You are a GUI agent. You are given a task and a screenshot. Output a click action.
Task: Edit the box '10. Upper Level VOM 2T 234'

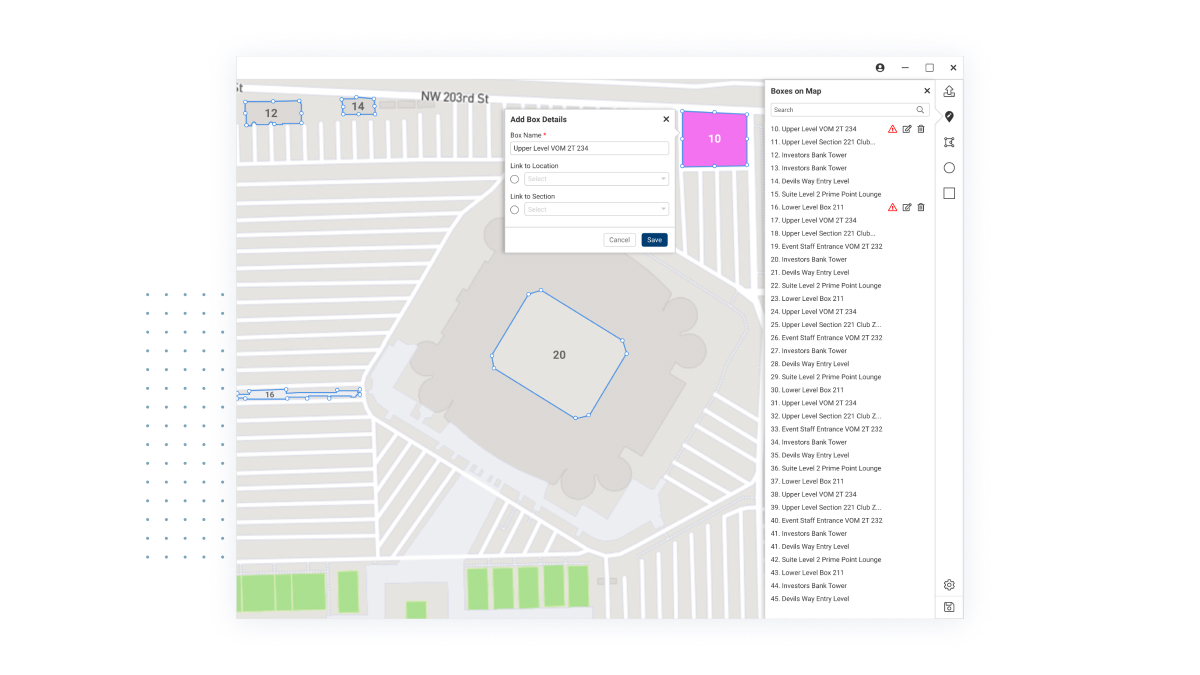tap(907, 128)
